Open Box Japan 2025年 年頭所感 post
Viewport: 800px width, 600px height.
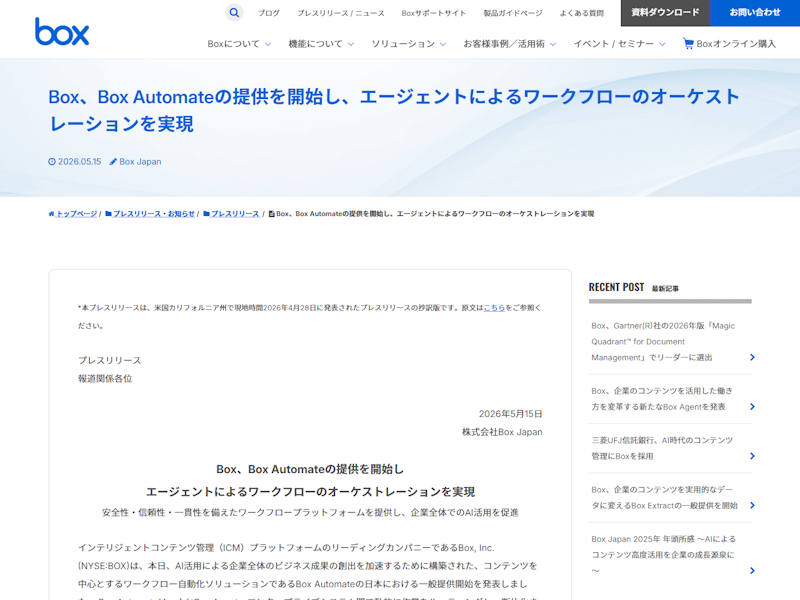[x=663, y=555]
